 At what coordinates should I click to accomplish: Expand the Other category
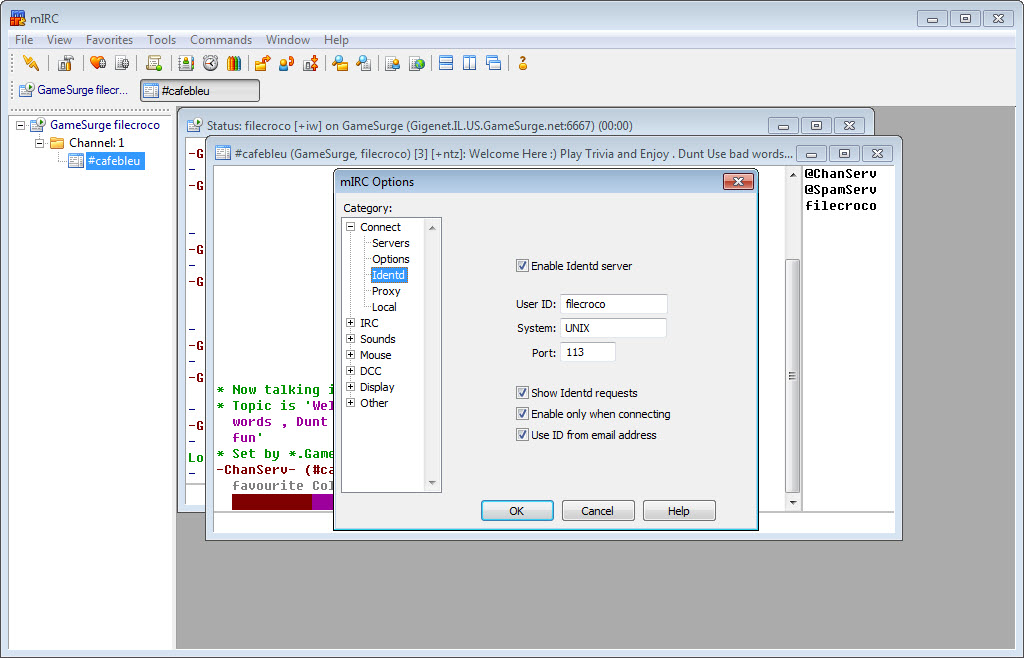(x=351, y=403)
